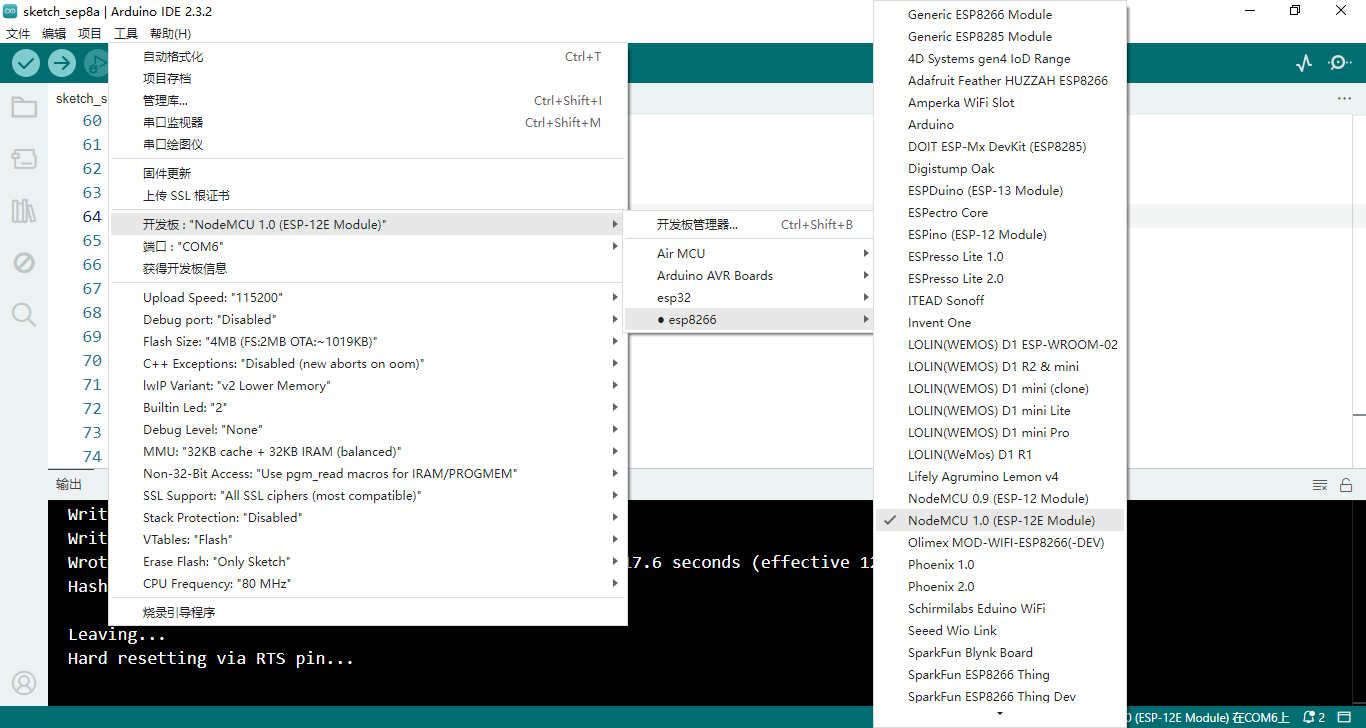Open Boards Manager in sidebar
The width and height of the screenshot is (1366, 728).
(24, 159)
